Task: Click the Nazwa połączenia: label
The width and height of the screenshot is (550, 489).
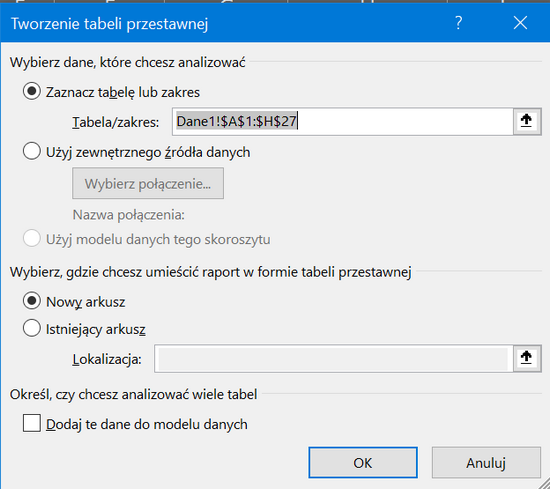Action: (128, 215)
